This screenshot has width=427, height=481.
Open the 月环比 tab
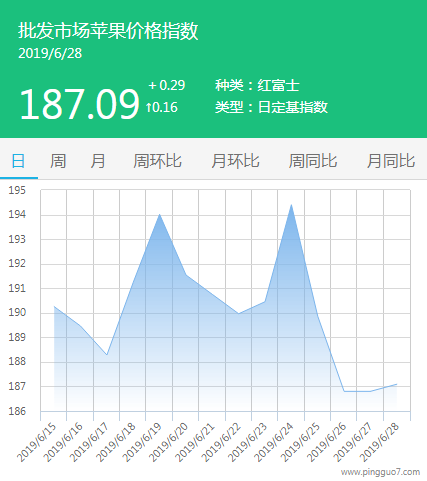tap(235, 161)
